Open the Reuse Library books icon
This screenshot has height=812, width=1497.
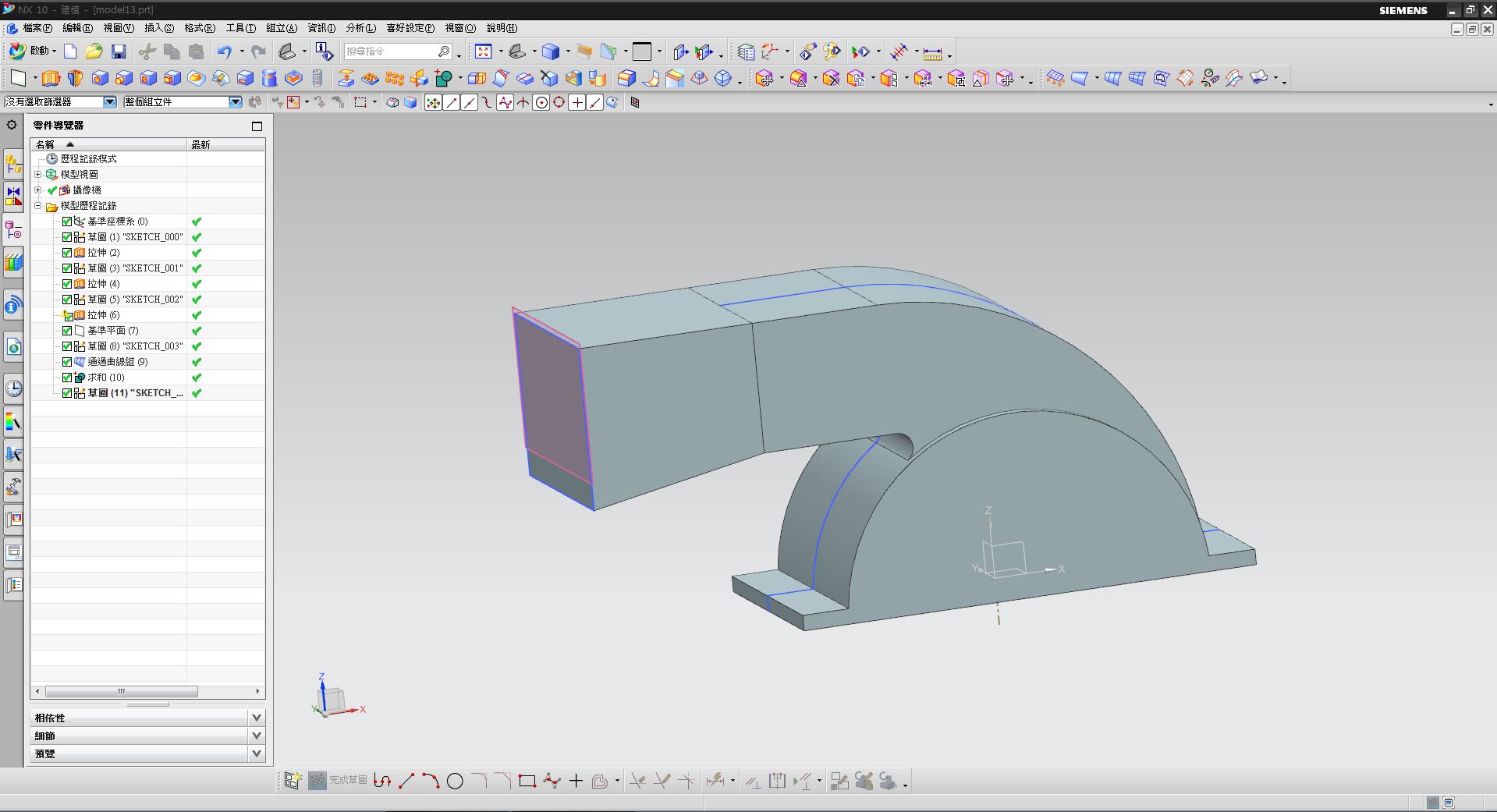click(13, 264)
